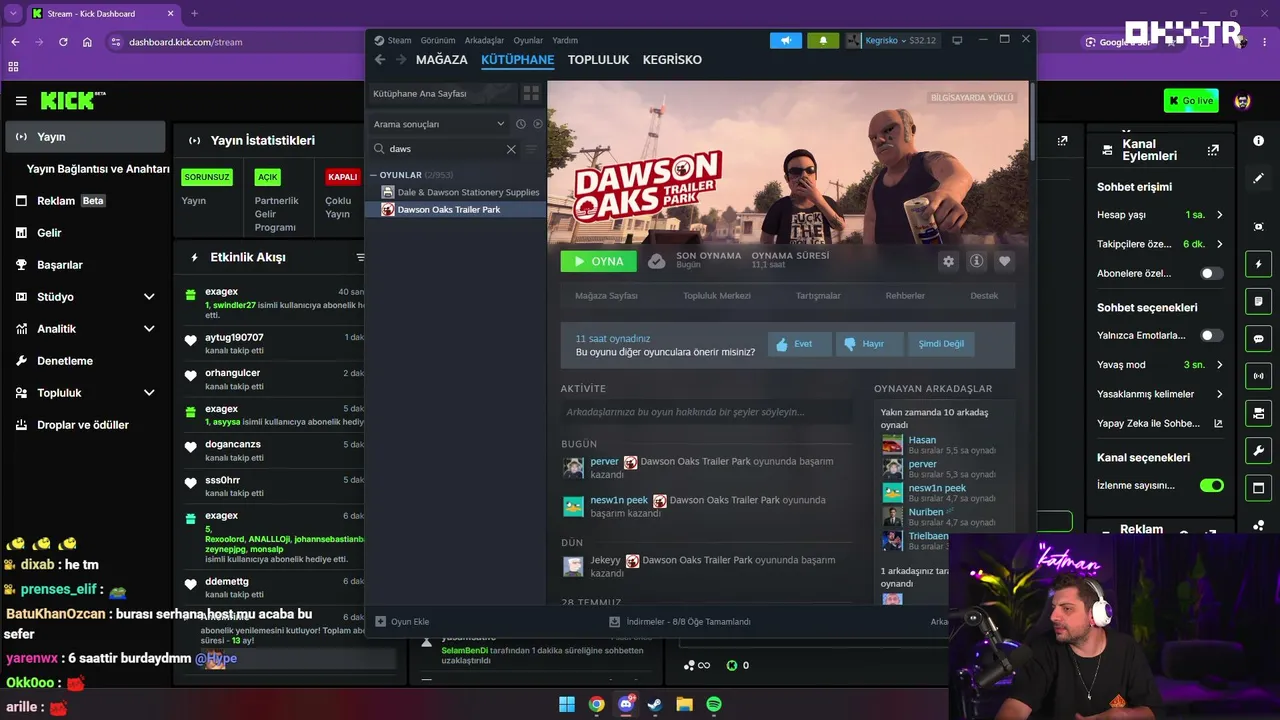This screenshot has height=720, width=1280.
Task: Toggle Yalnızca Emotlarla chat switch
Action: [x=1212, y=335]
